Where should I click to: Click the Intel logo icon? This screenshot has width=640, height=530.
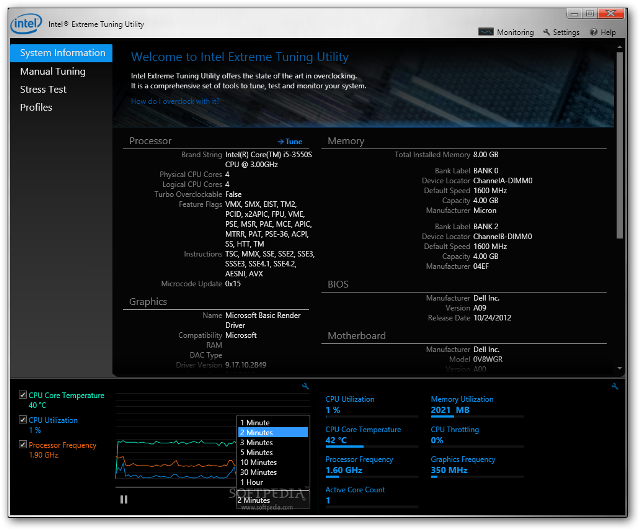pos(26,24)
